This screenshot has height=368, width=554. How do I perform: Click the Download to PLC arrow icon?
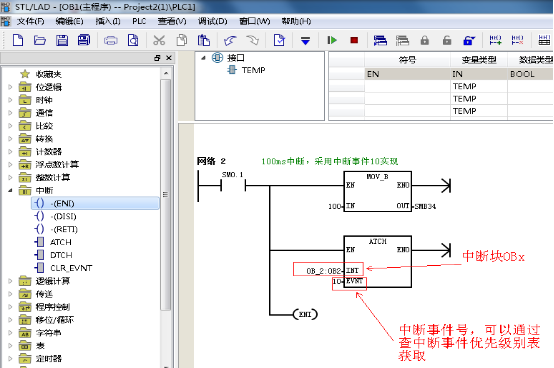click(305, 41)
